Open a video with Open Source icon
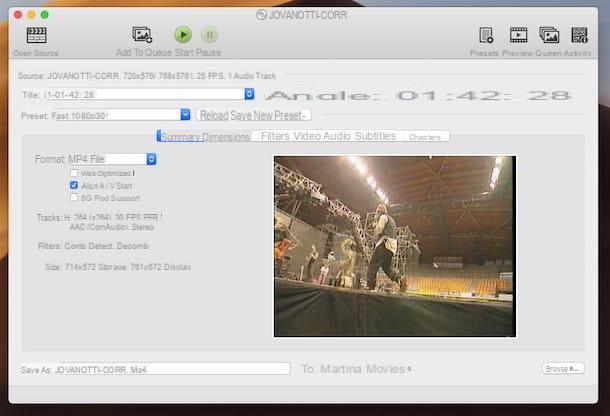This screenshot has height=416, width=610. point(37,35)
